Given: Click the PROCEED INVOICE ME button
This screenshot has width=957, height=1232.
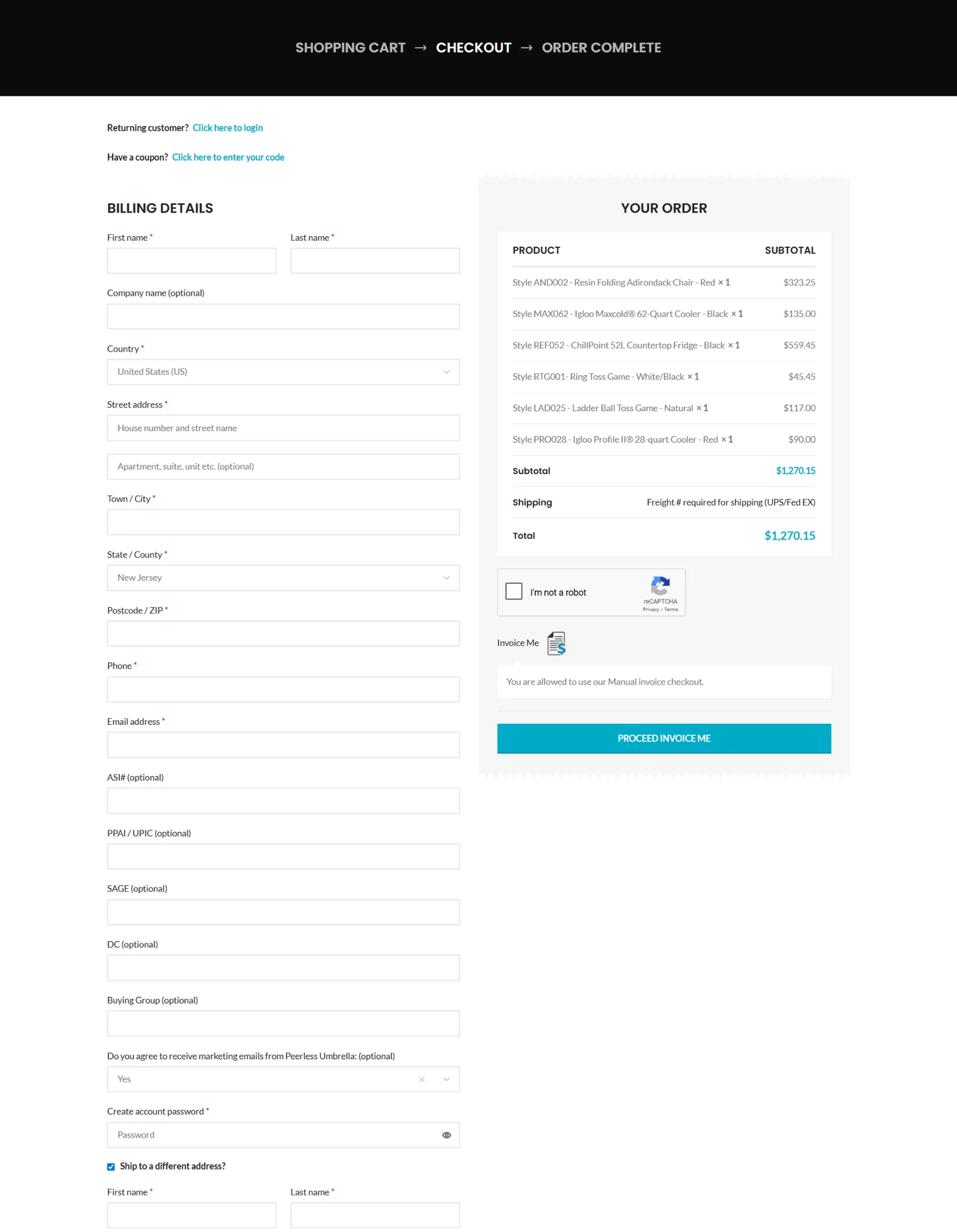Looking at the screenshot, I should click(x=664, y=738).
